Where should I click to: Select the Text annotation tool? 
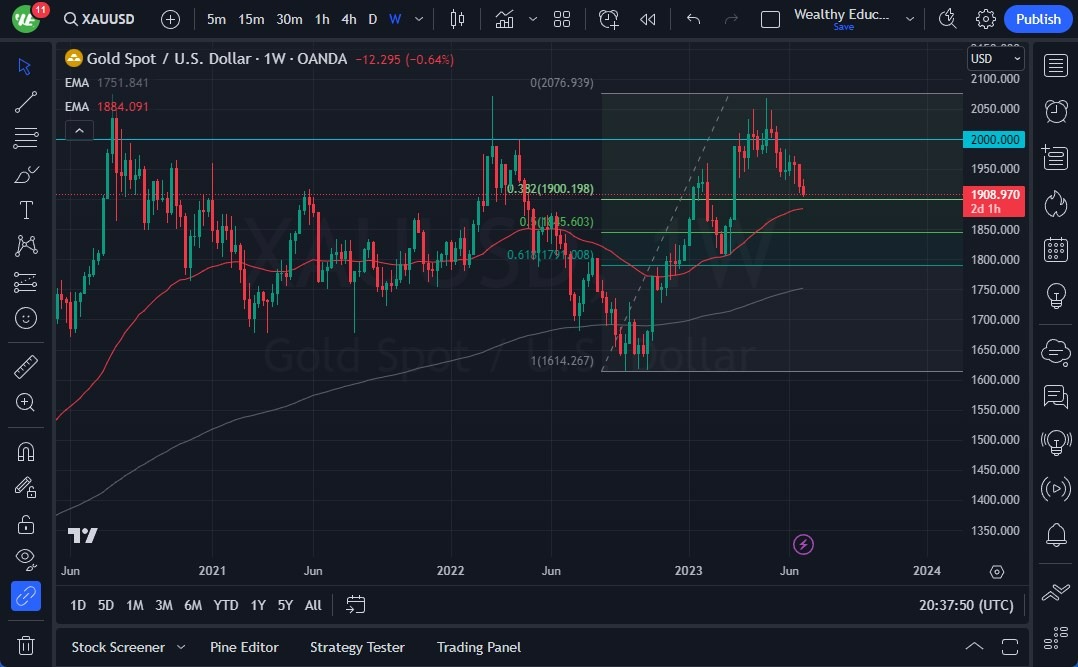[x=25, y=210]
